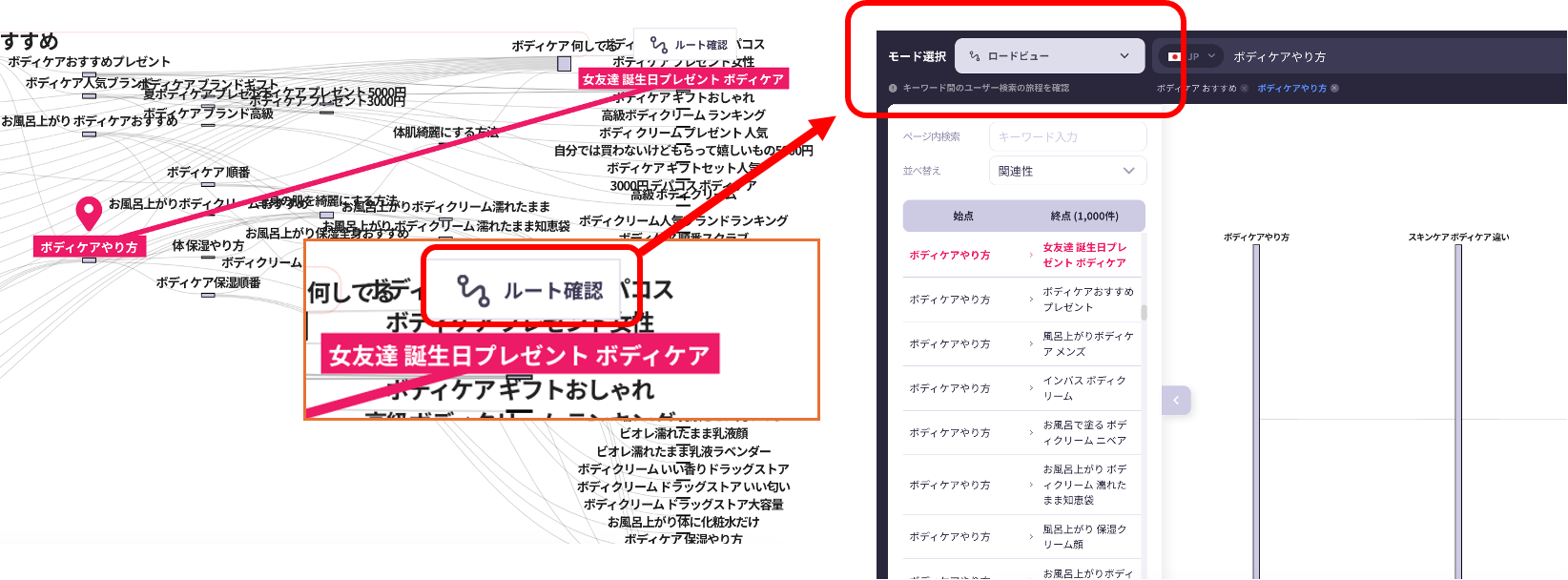Click the キーワード入力 page search field
Viewport: 1568px width, 580px height.
click(x=1067, y=137)
